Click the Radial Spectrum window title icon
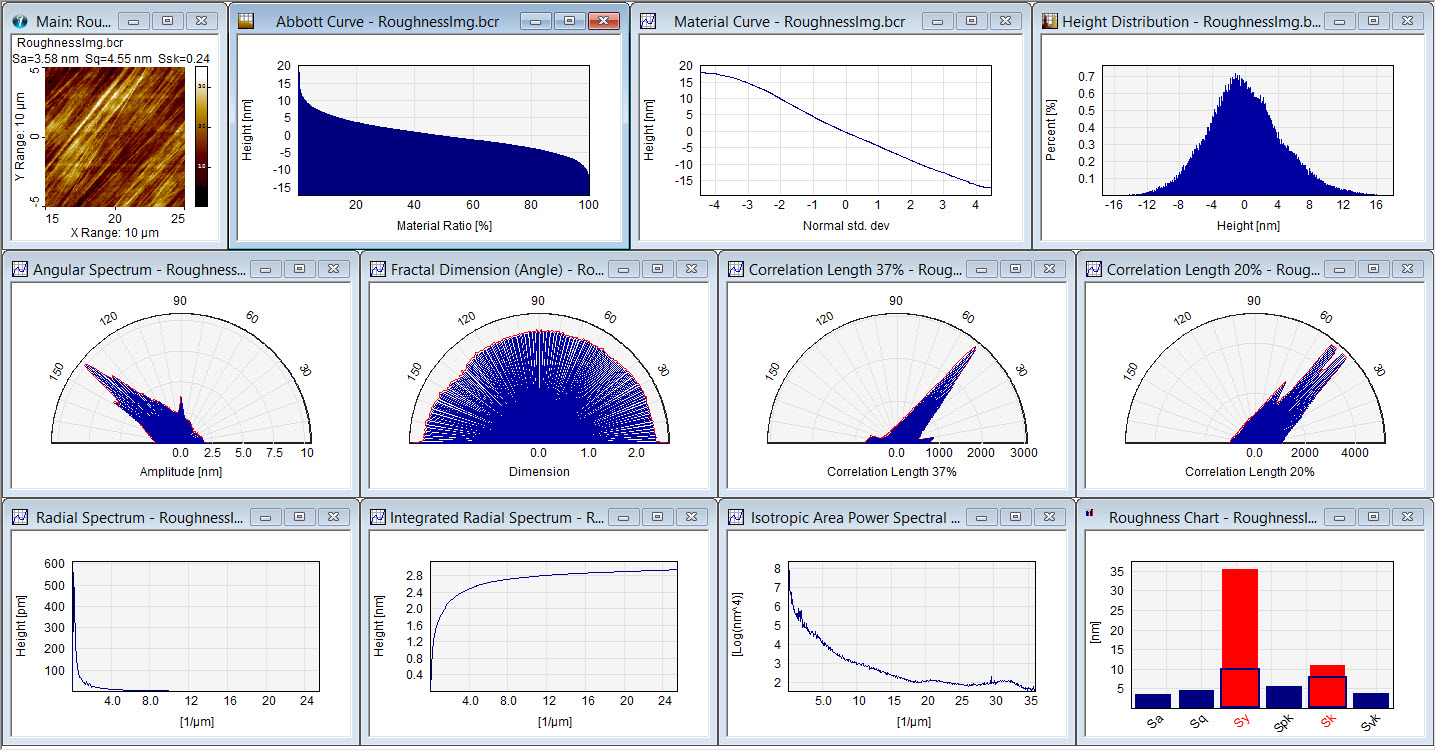The width and height of the screenshot is (1436, 751). (19, 517)
